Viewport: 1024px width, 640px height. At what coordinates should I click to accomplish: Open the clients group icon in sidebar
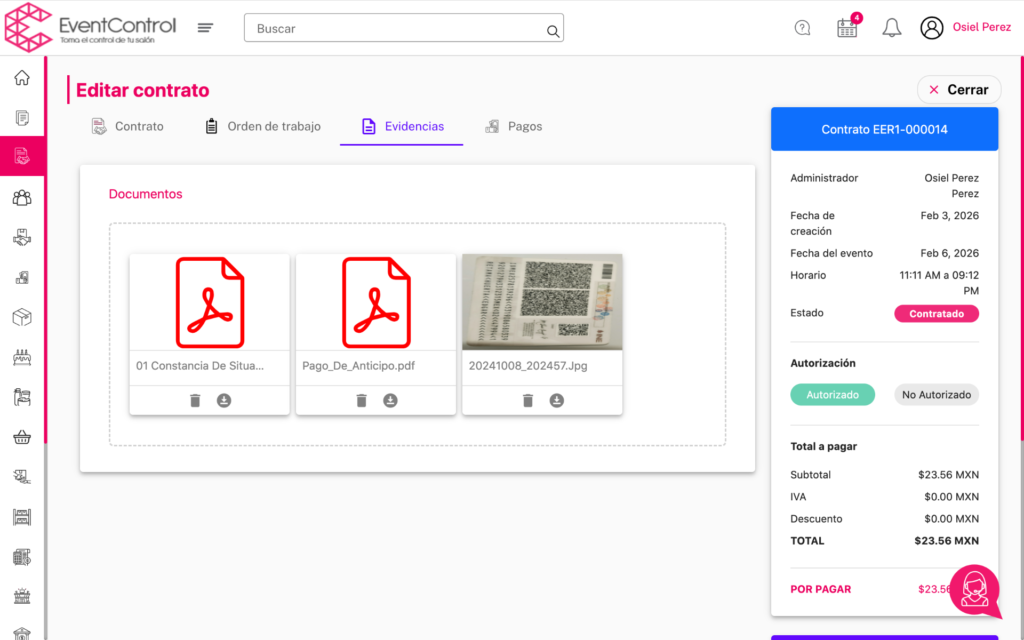click(x=22, y=197)
